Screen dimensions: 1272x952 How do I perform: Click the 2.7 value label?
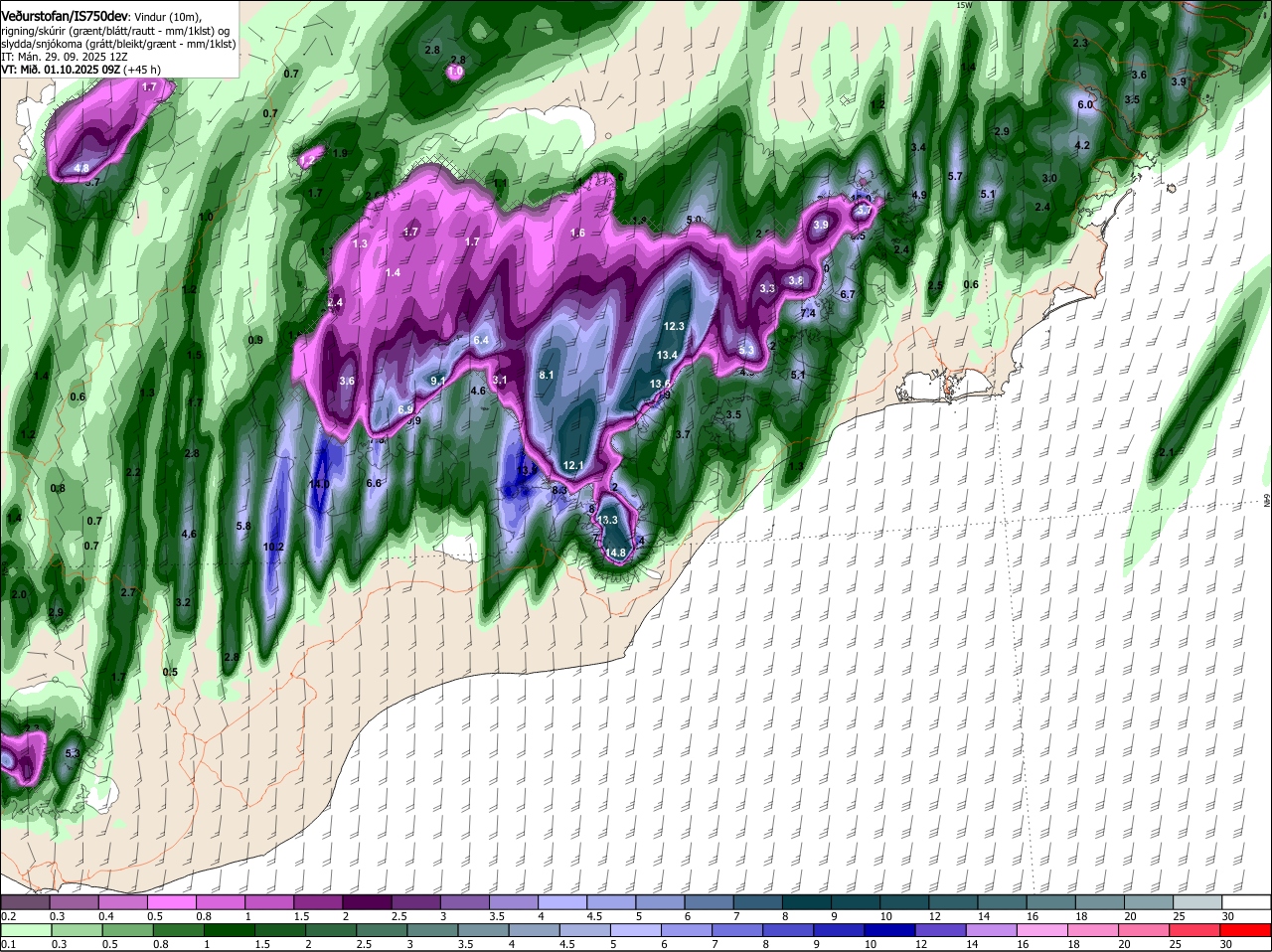[127, 592]
